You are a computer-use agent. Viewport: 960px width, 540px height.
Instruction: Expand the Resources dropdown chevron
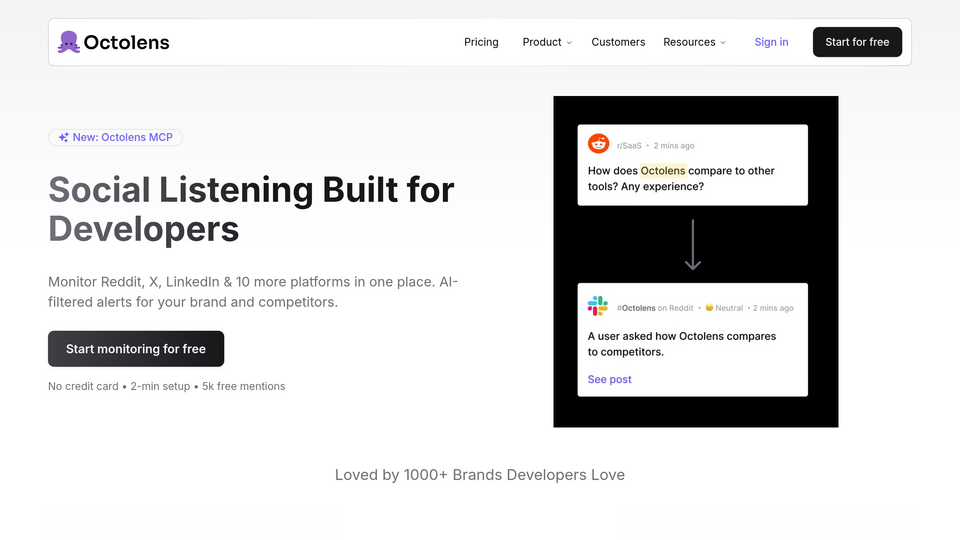pos(723,43)
